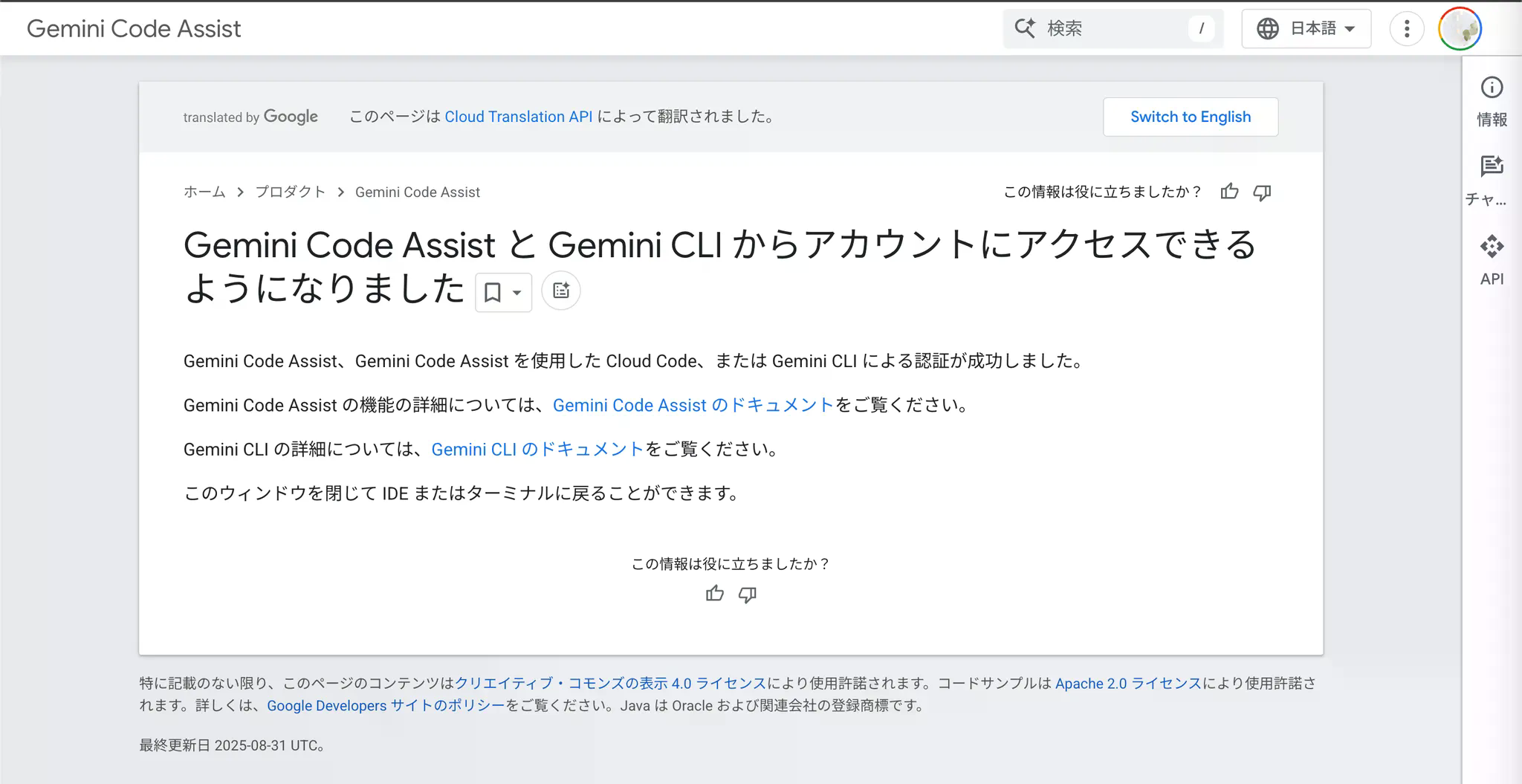The image size is (1522, 784).
Task: Open the クリエイティブ・コモンズの表示 4.0 ライセンス link
Action: tap(610, 683)
